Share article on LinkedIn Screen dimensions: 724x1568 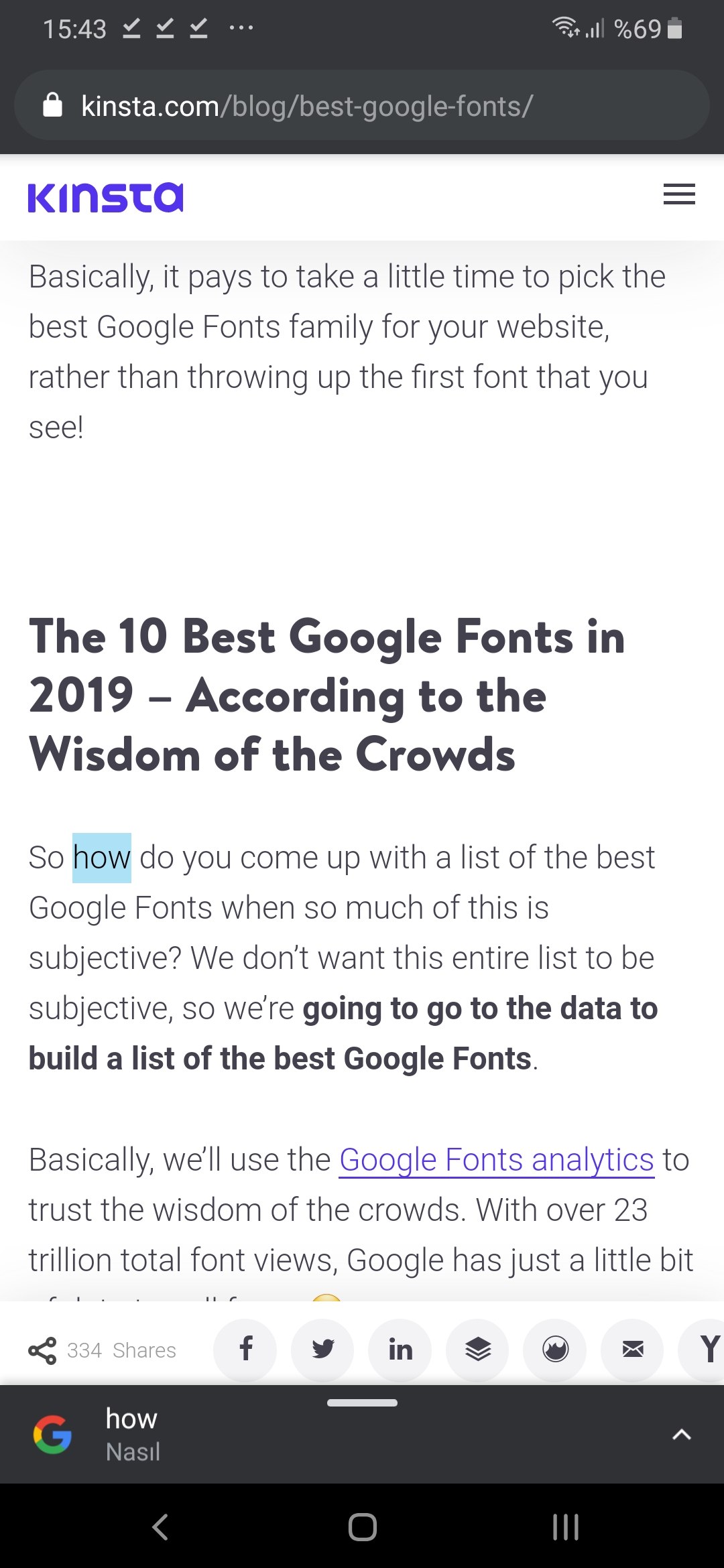[400, 1350]
